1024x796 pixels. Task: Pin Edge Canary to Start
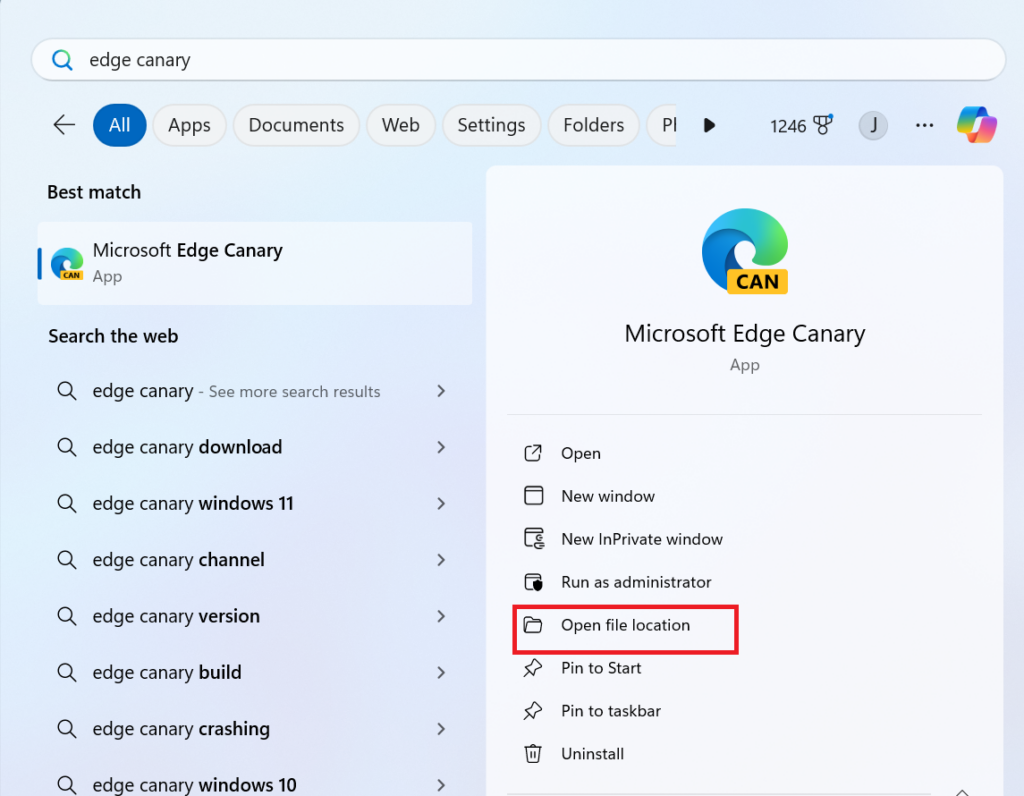[x=602, y=668]
